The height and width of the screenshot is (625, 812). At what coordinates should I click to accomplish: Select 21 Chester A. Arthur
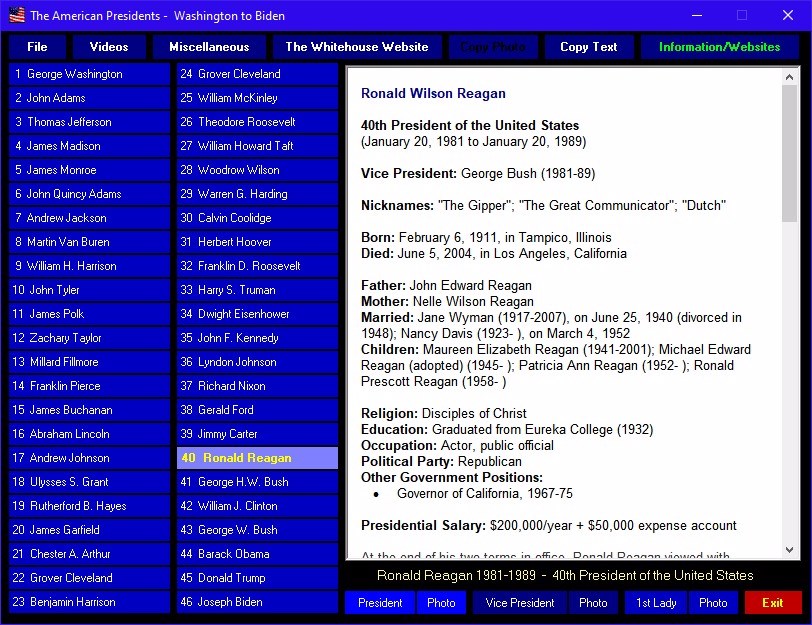pos(90,554)
